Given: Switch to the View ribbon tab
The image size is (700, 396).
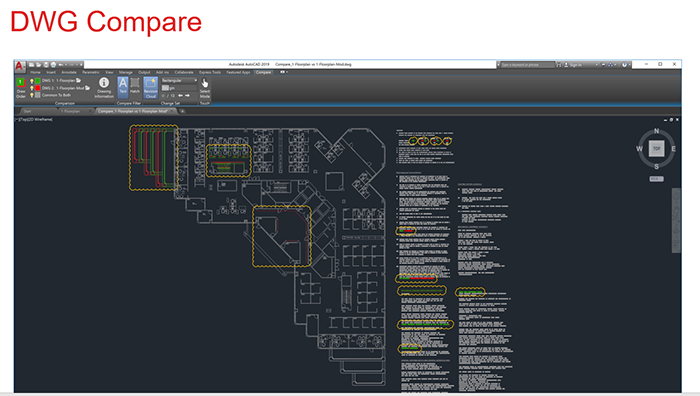Looking at the screenshot, I should coord(109,72).
